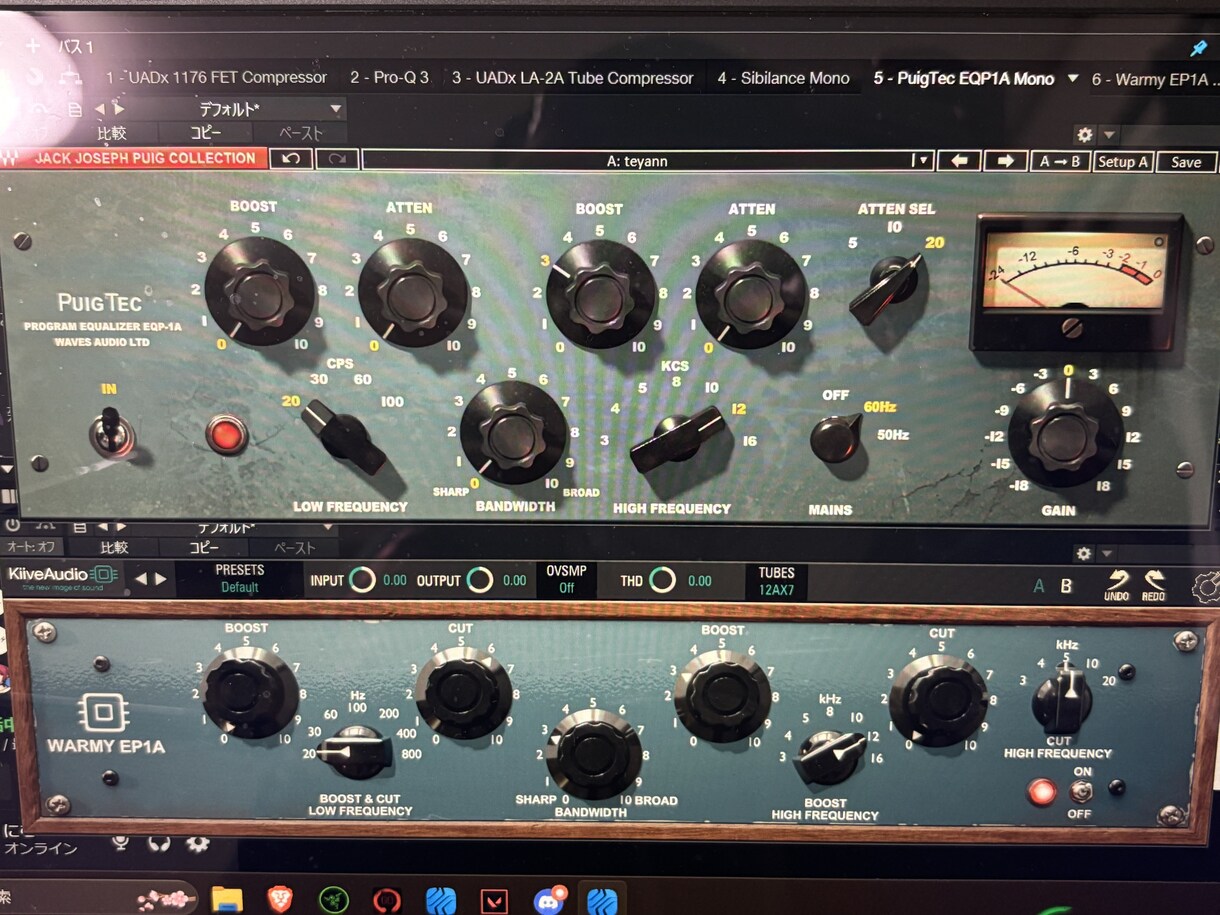Image resolution: width=1220 pixels, height=915 pixels.
Task: Click the Discord microphone mute icon
Action: (x=122, y=842)
